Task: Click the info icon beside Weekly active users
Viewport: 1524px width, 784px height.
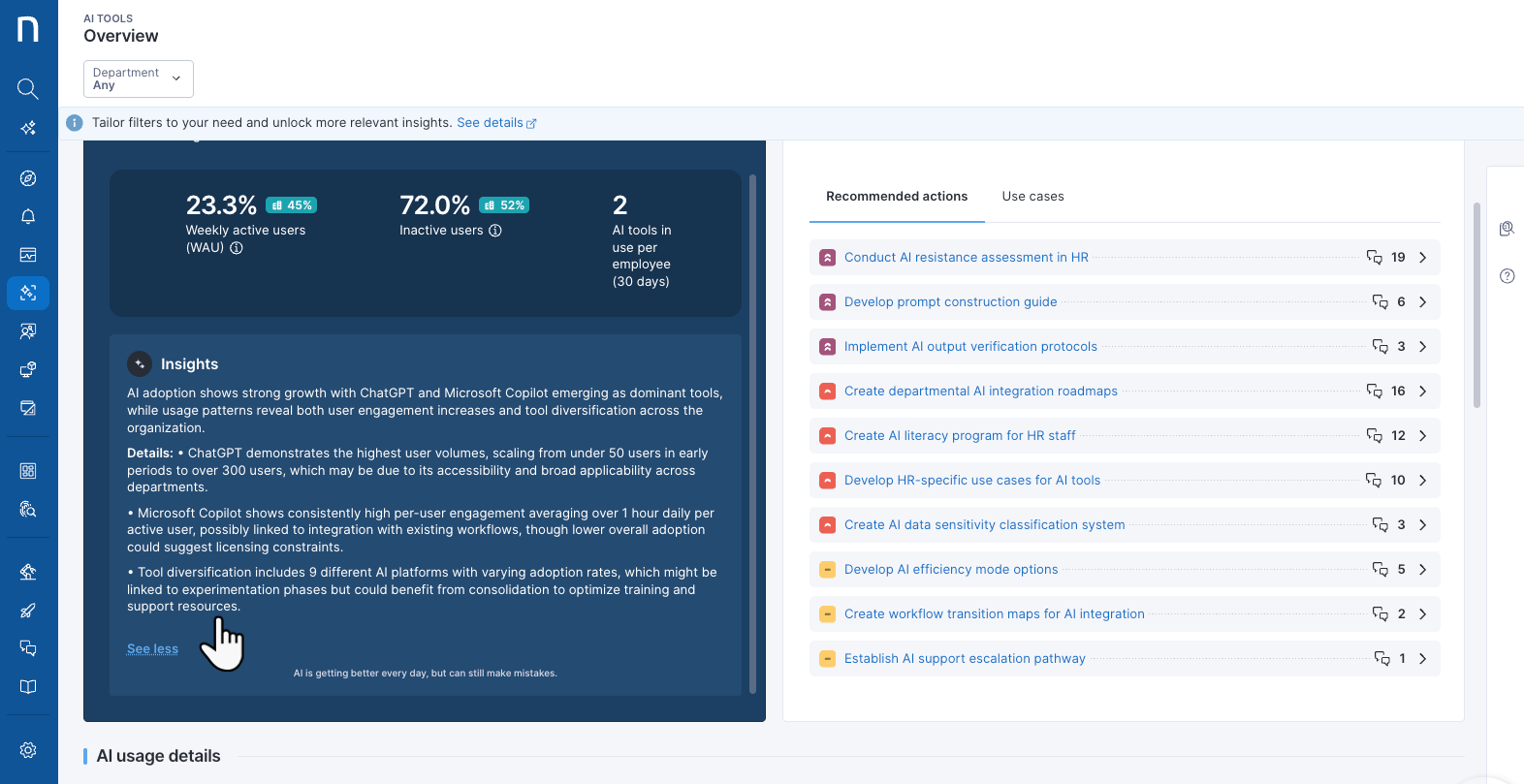Action: click(x=237, y=248)
